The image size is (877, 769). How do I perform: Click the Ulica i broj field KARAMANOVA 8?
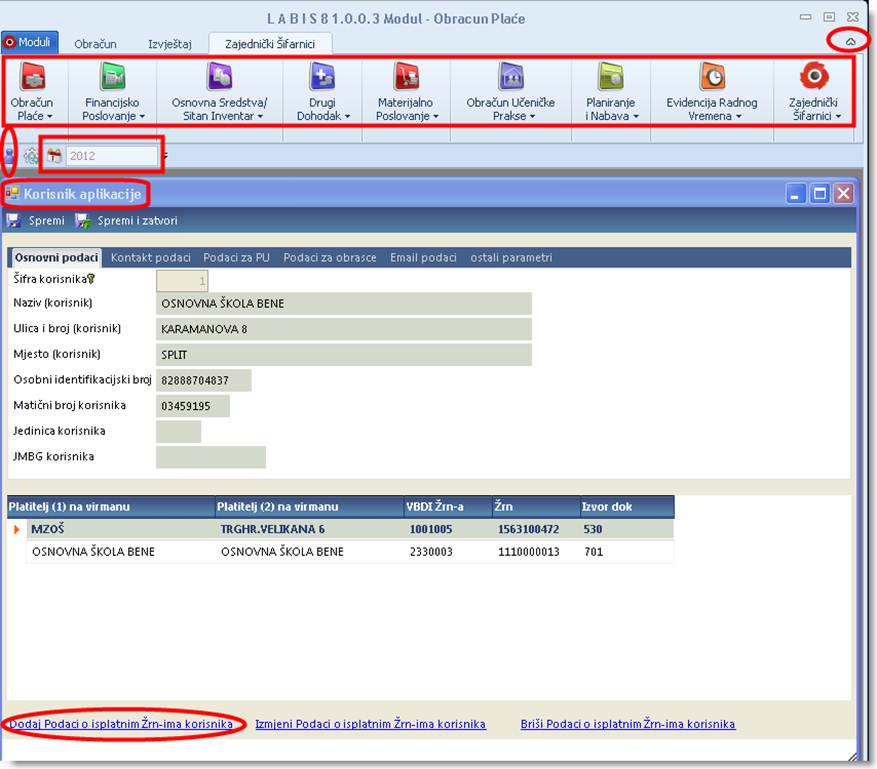point(343,329)
